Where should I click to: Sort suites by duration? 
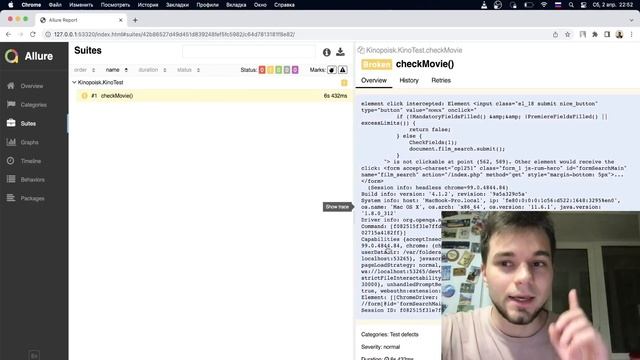tap(152, 70)
